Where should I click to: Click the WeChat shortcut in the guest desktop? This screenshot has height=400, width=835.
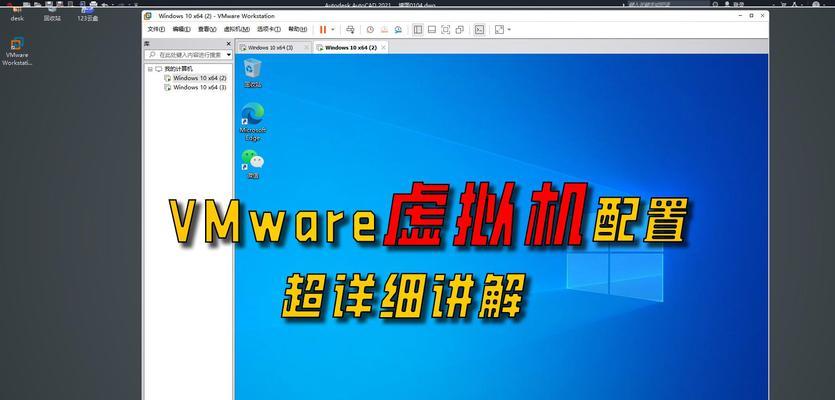(x=252, y=164)
